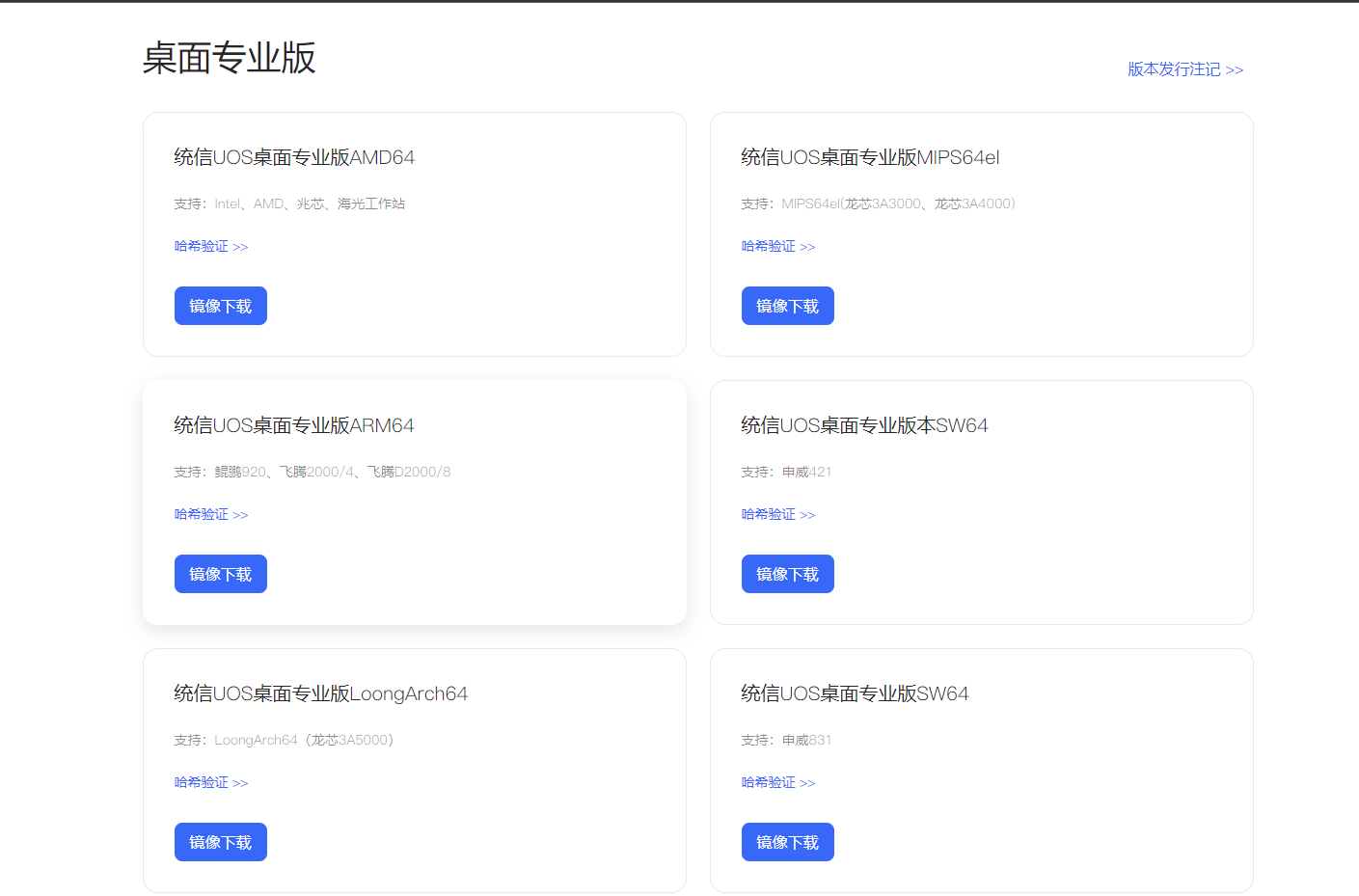1359x896 pixels.
Task: Open the 版本发行注记 link
Action: pos(1185,69)
